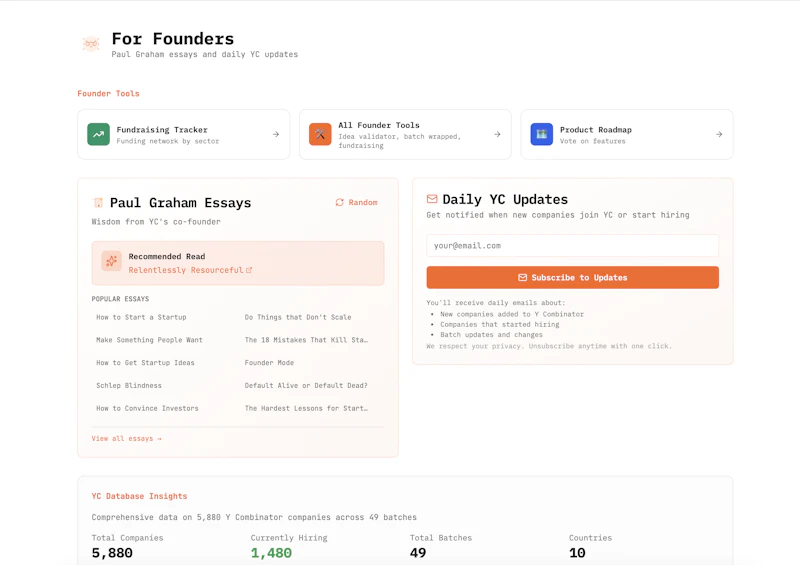Viewport: 800px width, 565px height.
Task: Click the Paul Graham Essays book icon
Action: pyautogui.click(x=98, y=203)
